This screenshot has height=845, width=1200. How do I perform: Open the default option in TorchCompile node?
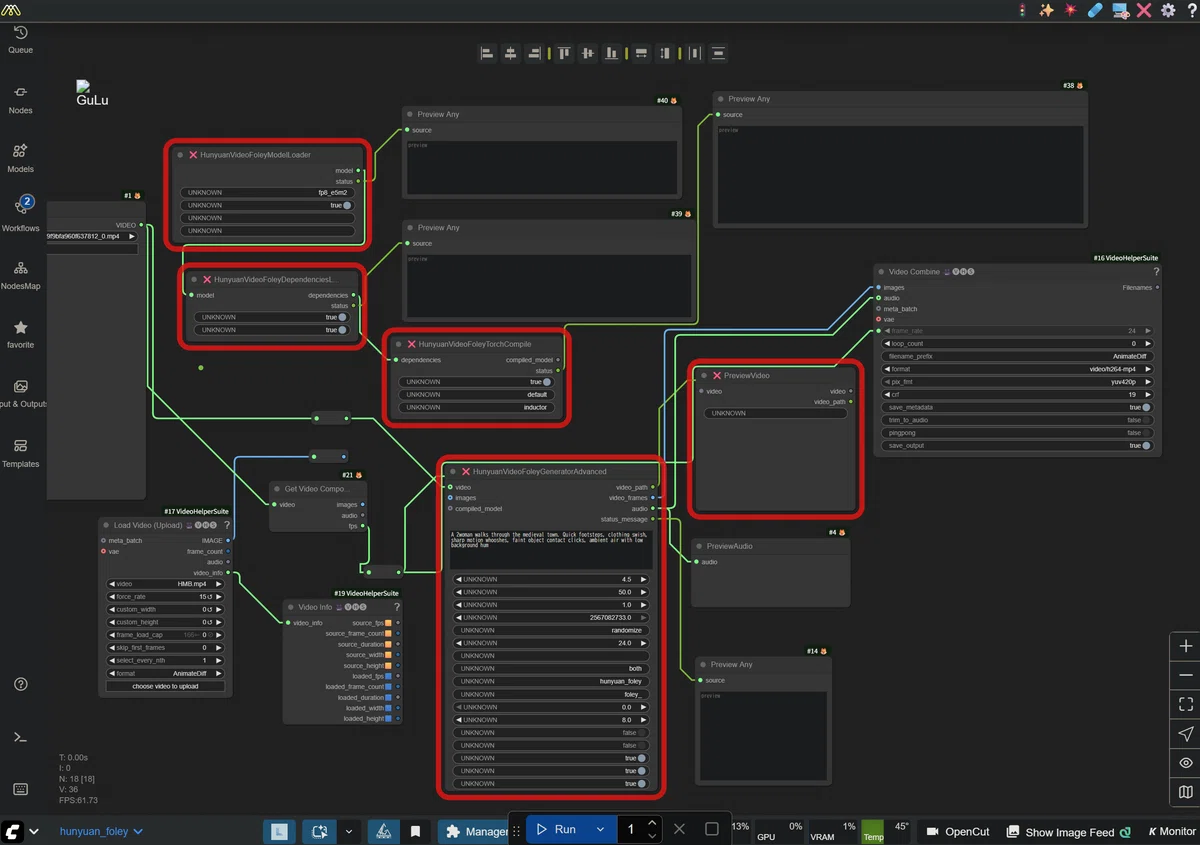476,395
